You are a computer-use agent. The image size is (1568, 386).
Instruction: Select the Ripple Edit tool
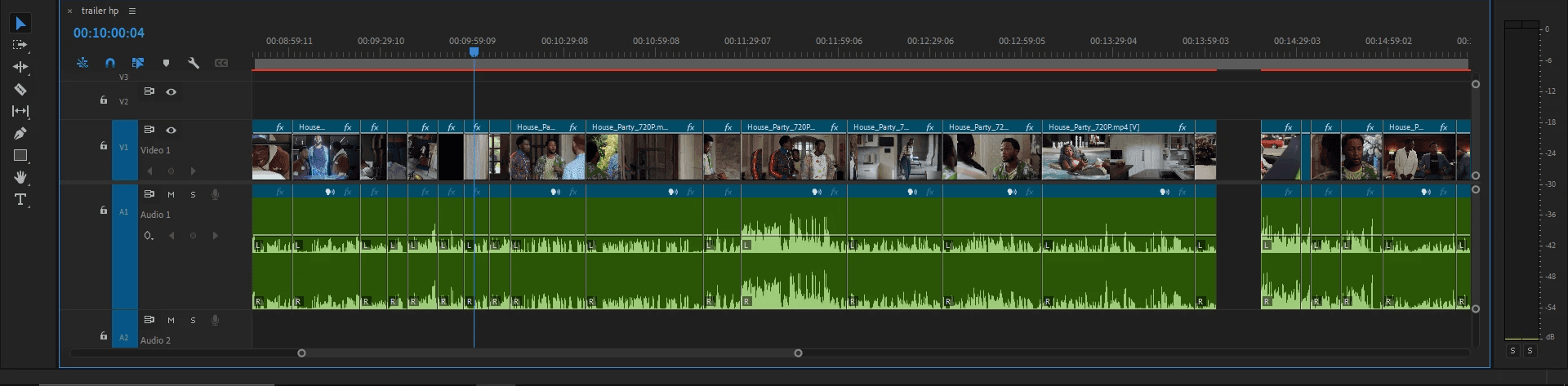[x=20, y=67]
